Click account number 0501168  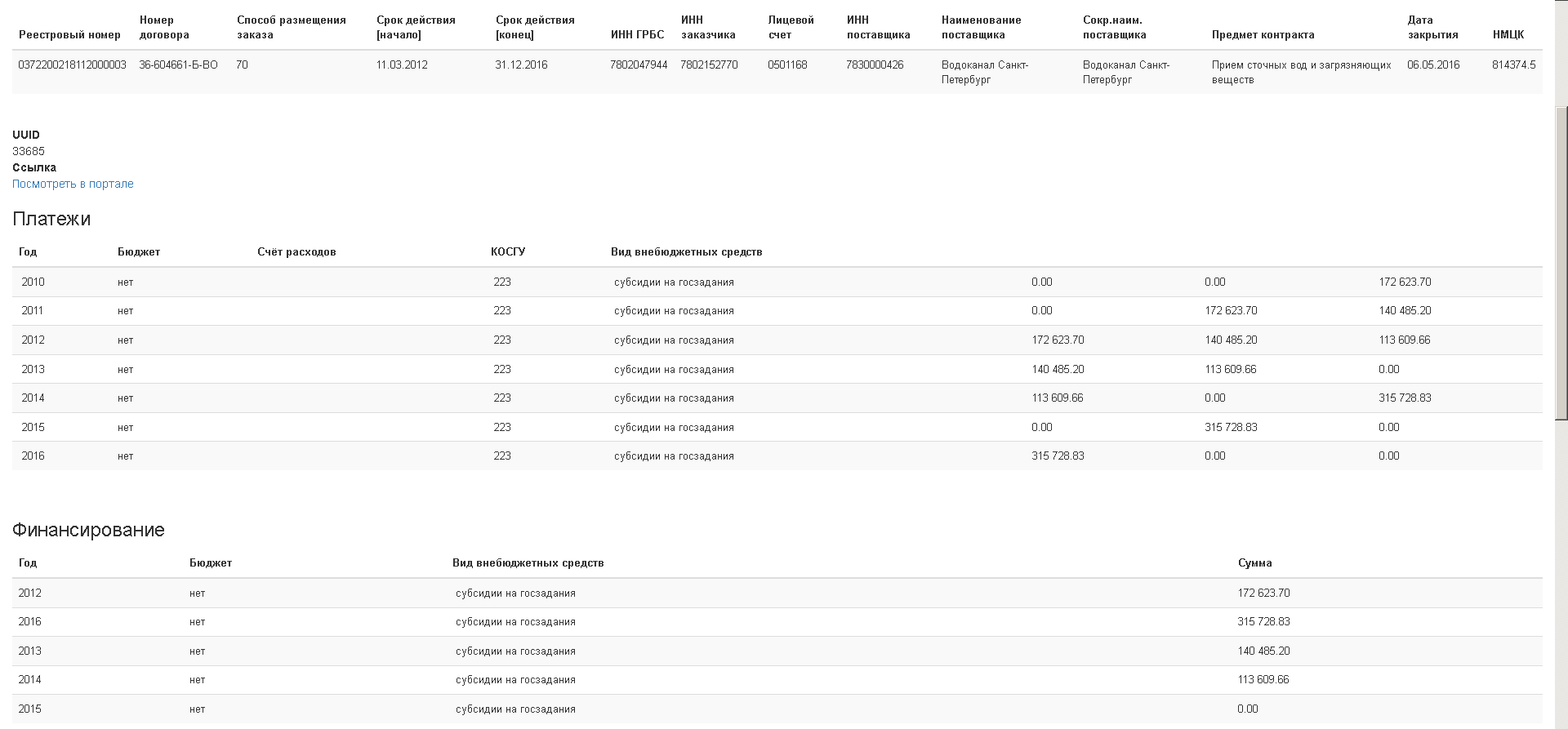[x=787, y=64]
